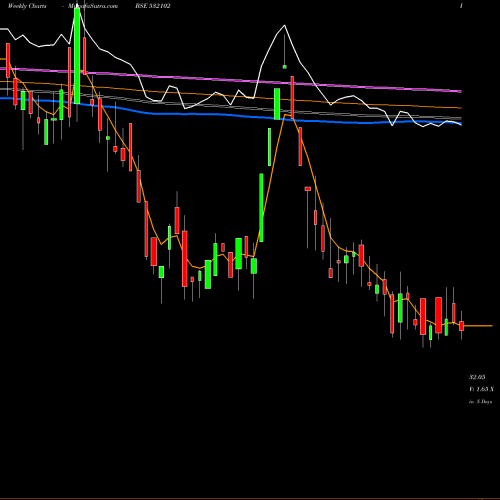Click the '32.05' price value
The image size is (500, 500).
point(477,377)
